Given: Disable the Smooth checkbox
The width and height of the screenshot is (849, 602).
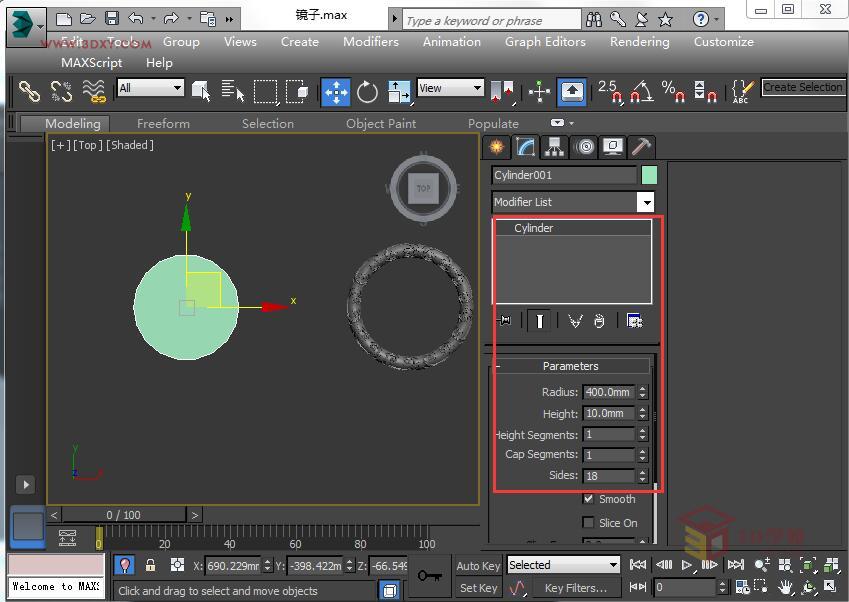Looking at the screenshot, I should [588, 499].
